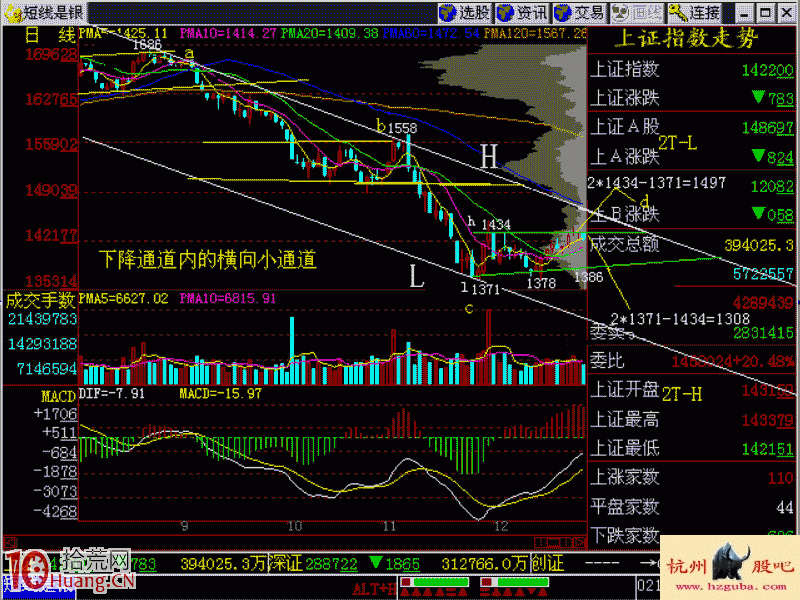Click the globe icon beside 资讯
This screenshot has height=600, width=800.
coord(506,13)
